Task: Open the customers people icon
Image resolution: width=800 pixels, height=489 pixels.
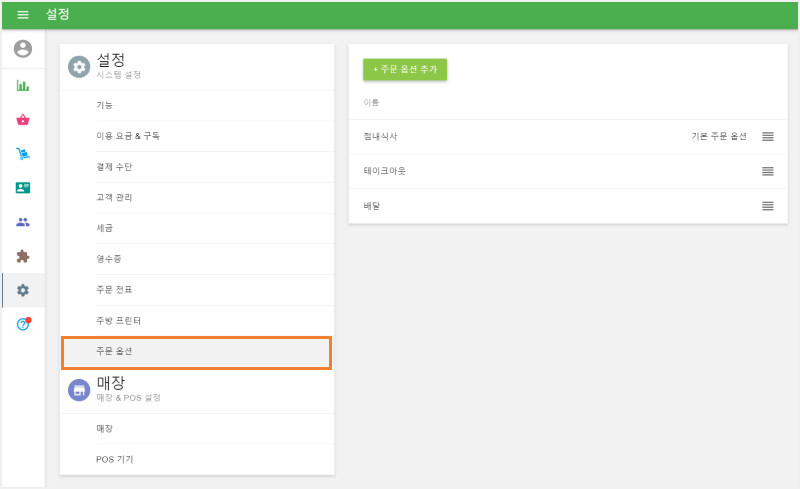Action: coord(23,222)
